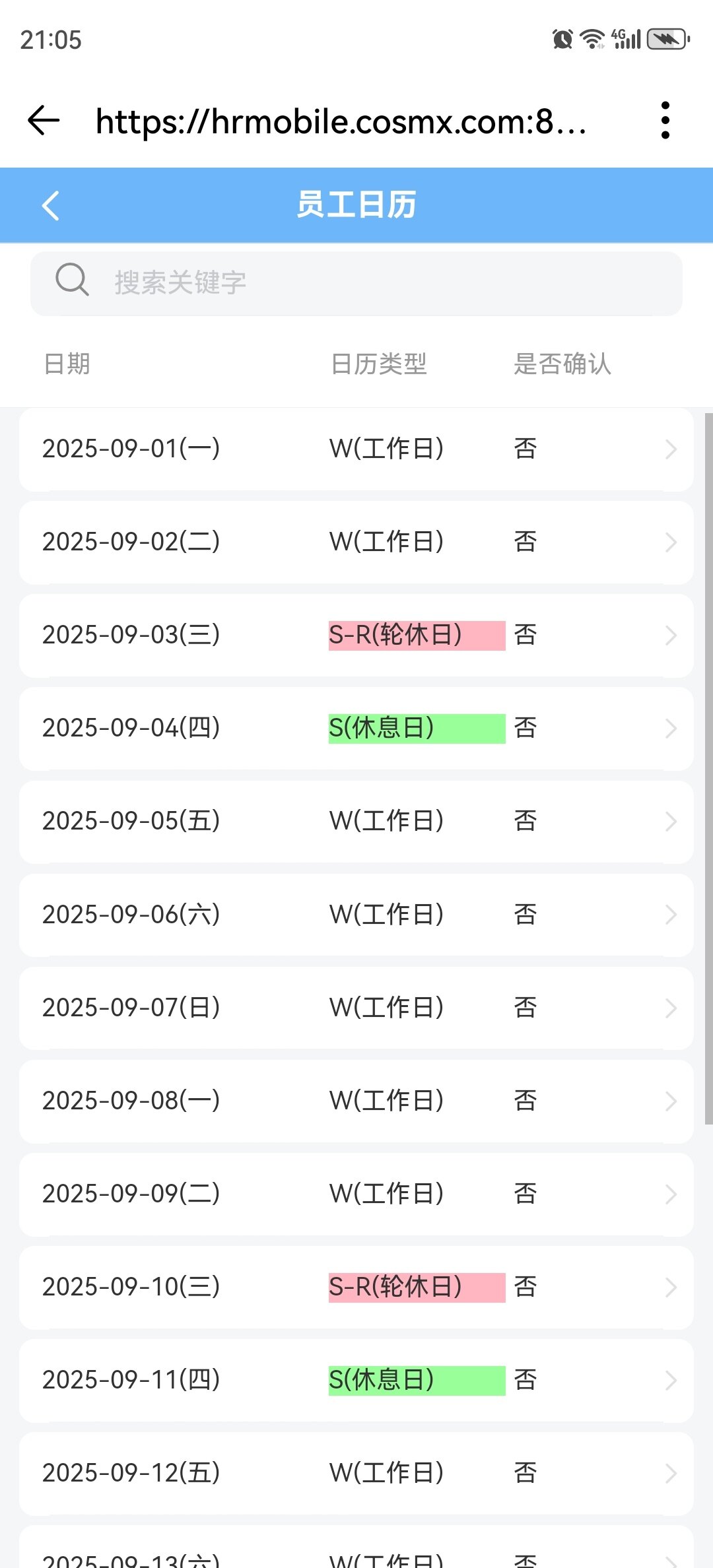
Task: Tap the pink S-R(轮休日) label for 09-03
Action: tap(416, 635)
